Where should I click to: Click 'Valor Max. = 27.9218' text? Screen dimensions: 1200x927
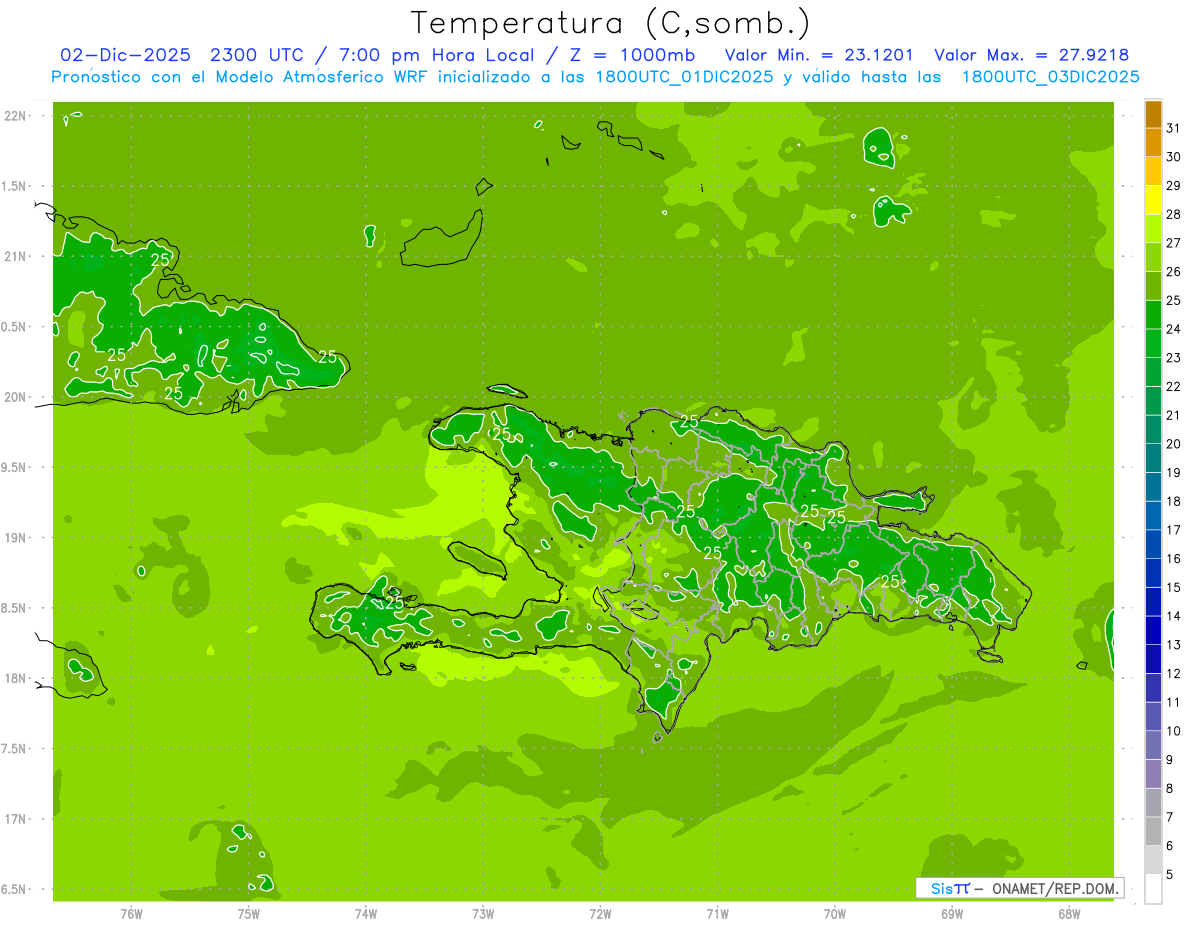[x=1032, y=55]
